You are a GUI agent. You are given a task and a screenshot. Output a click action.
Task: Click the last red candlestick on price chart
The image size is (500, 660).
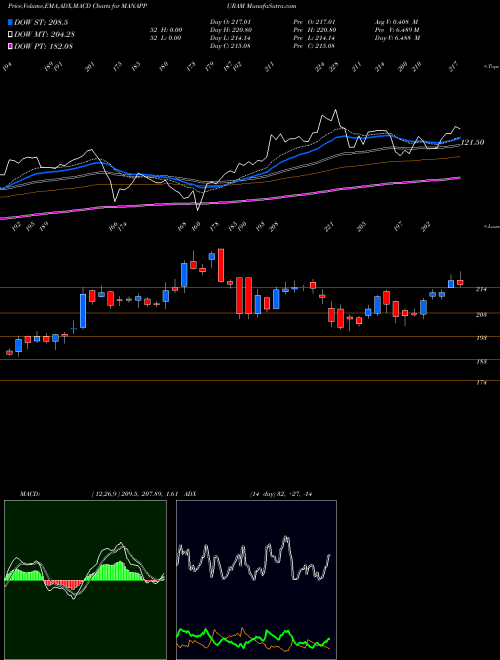click(x=460, y=282)
